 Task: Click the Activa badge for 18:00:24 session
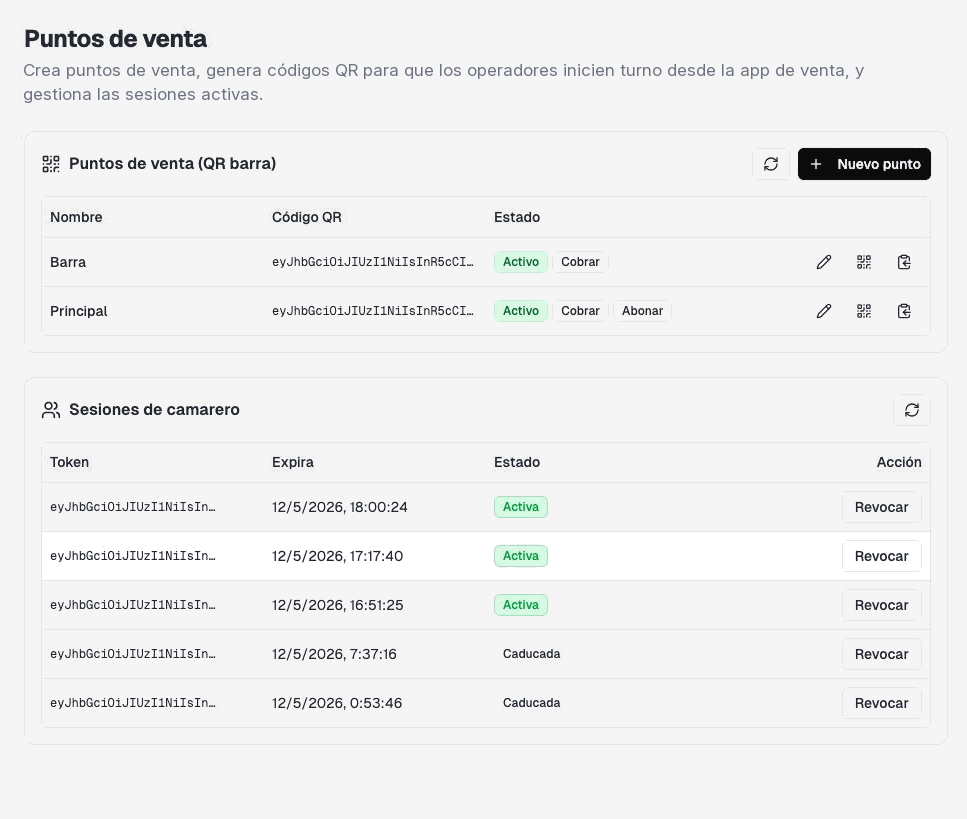(521, 507)
